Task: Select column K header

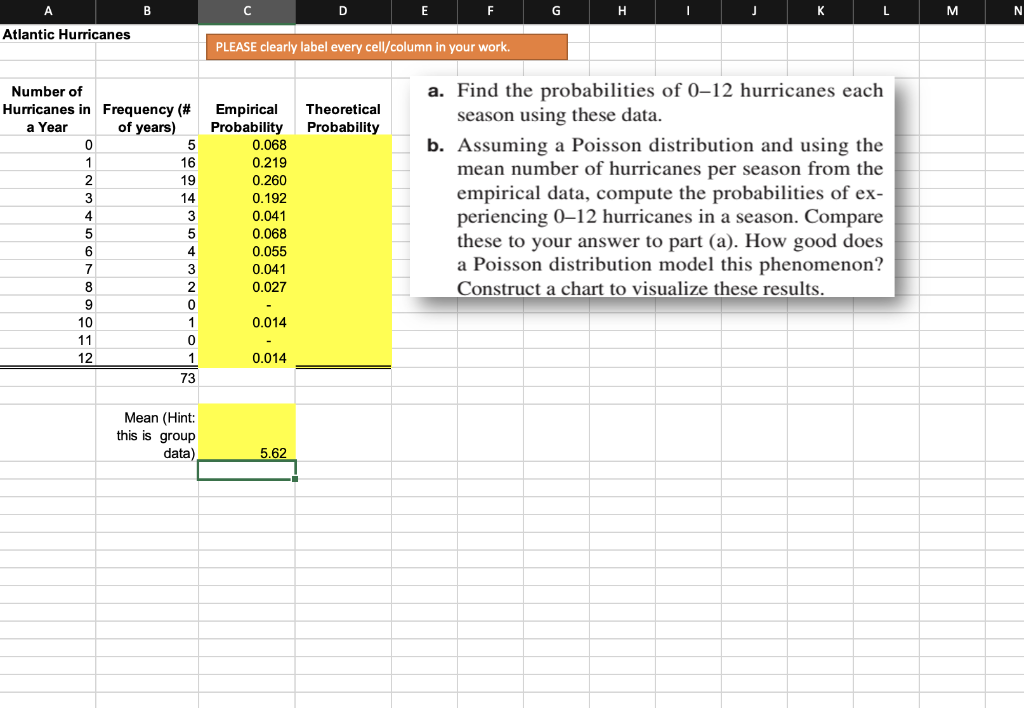Action: pyautogui.click(x=820, y=11)
